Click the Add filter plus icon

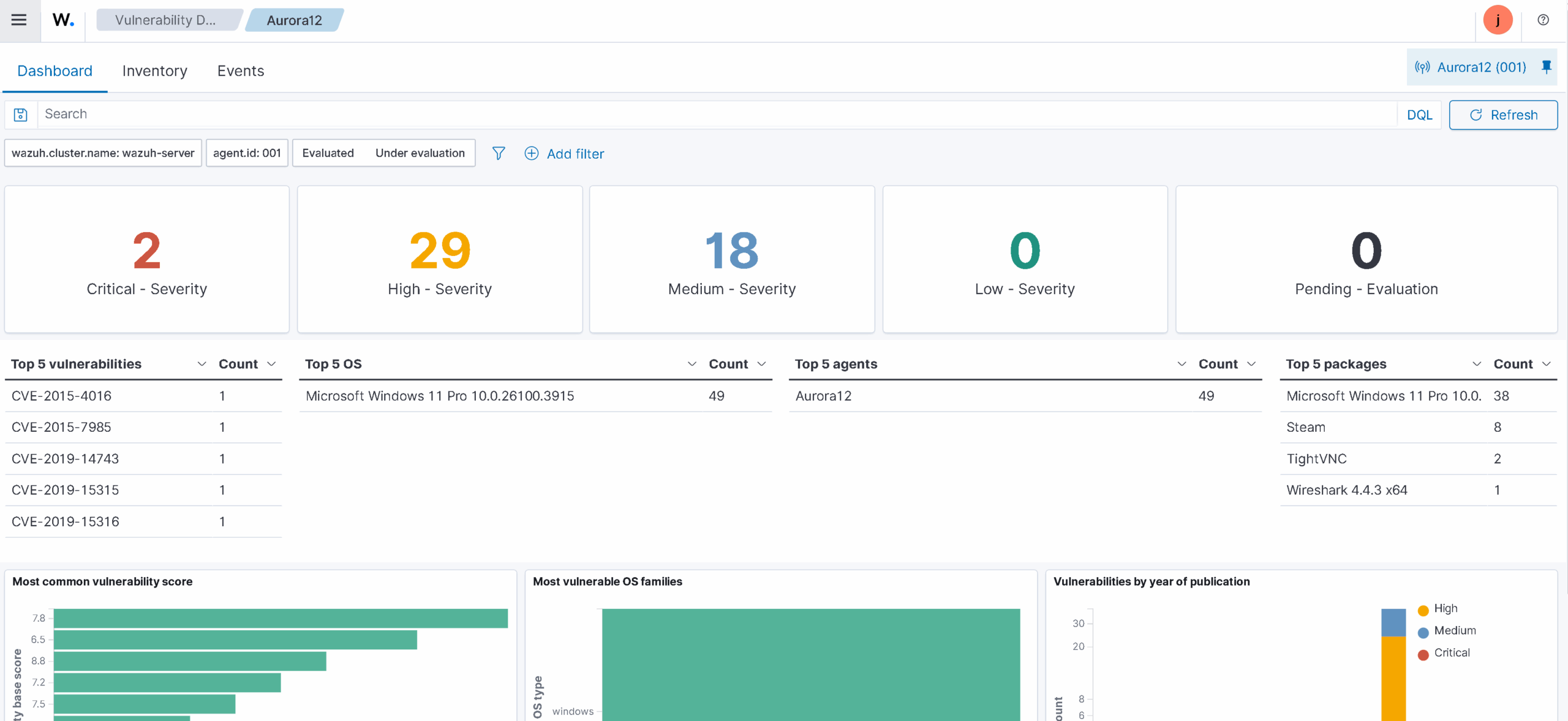[x=532, y=154]
